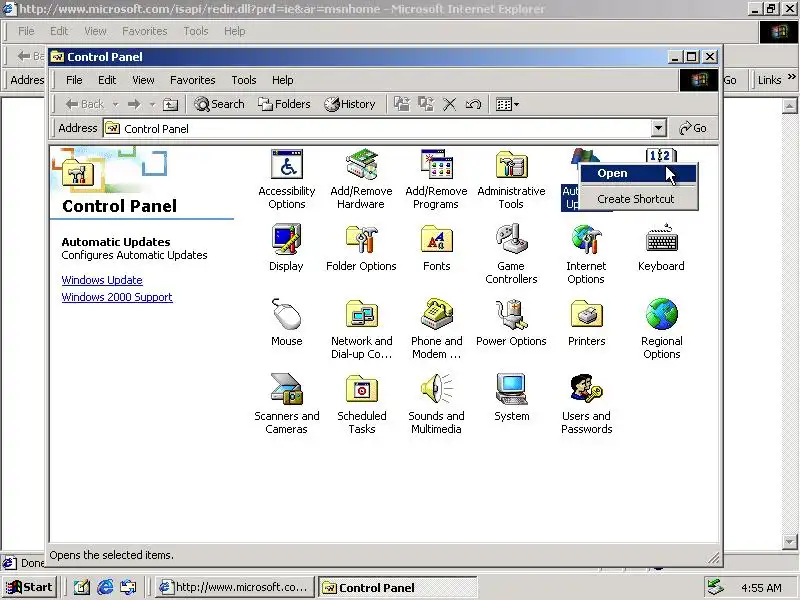The width and height of the screenshot is (800, 600).
Task: Open the Forward history dropdown arrow
Action: click(152, 105)
